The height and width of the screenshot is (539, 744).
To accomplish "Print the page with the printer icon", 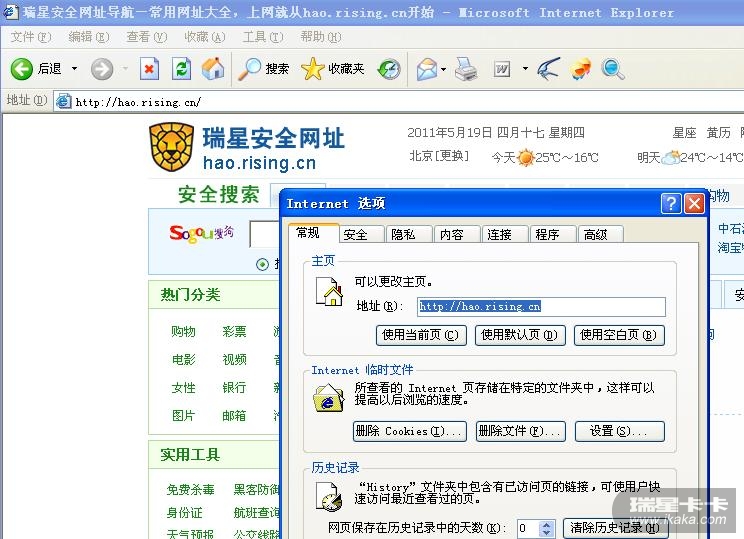I will point(466,69).
